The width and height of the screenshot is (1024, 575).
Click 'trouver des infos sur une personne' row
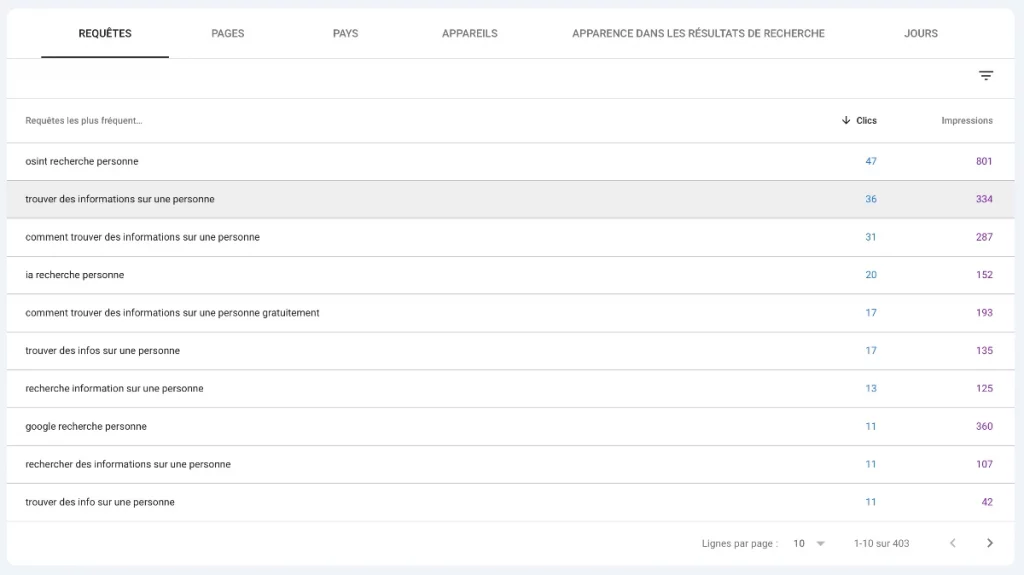coord(102,351)
